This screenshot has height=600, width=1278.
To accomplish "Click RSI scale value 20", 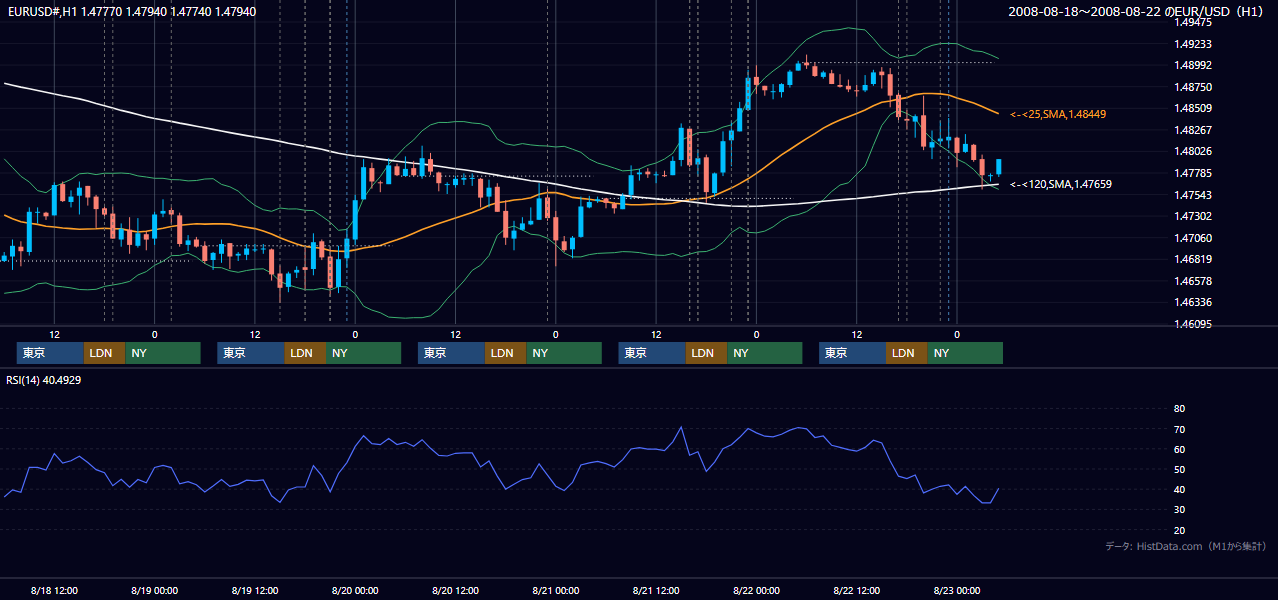I will 1179,530.
